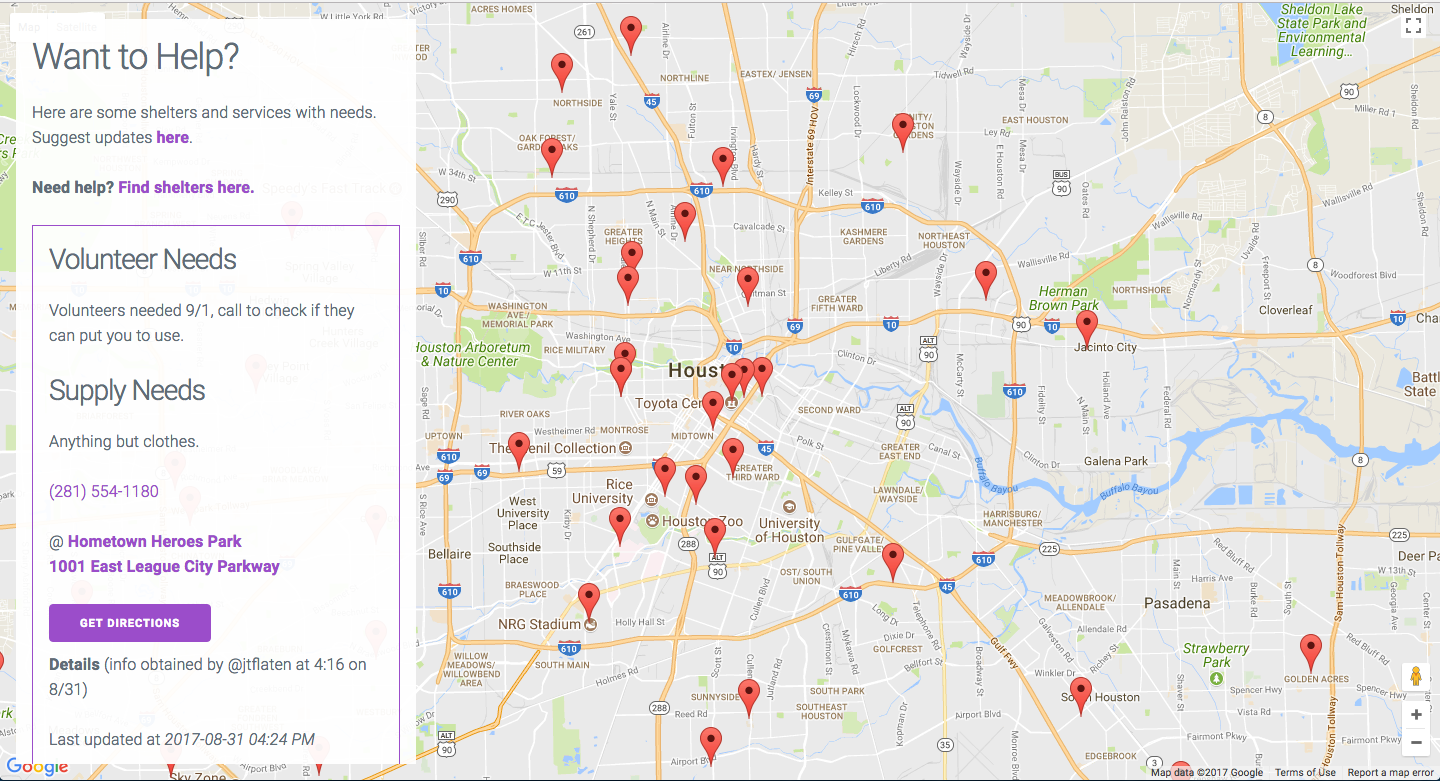Click the 'Volunteer Needs' heading
The image size is (1440, 781).
[x=143, y=259]
